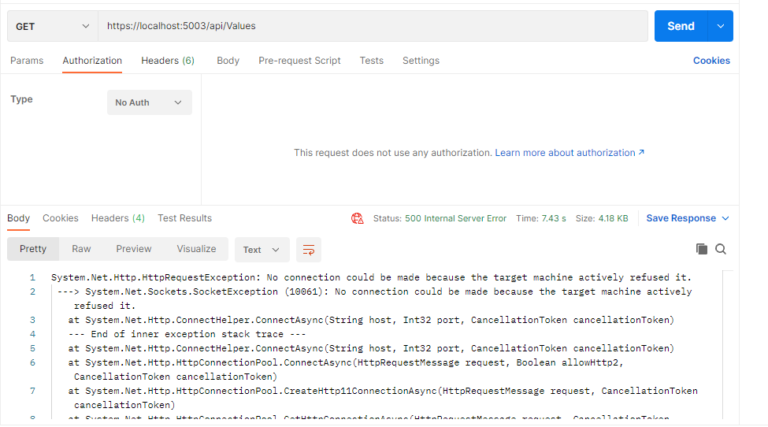Select the request Body tab
768x427 pixels.
pos(228,61)
